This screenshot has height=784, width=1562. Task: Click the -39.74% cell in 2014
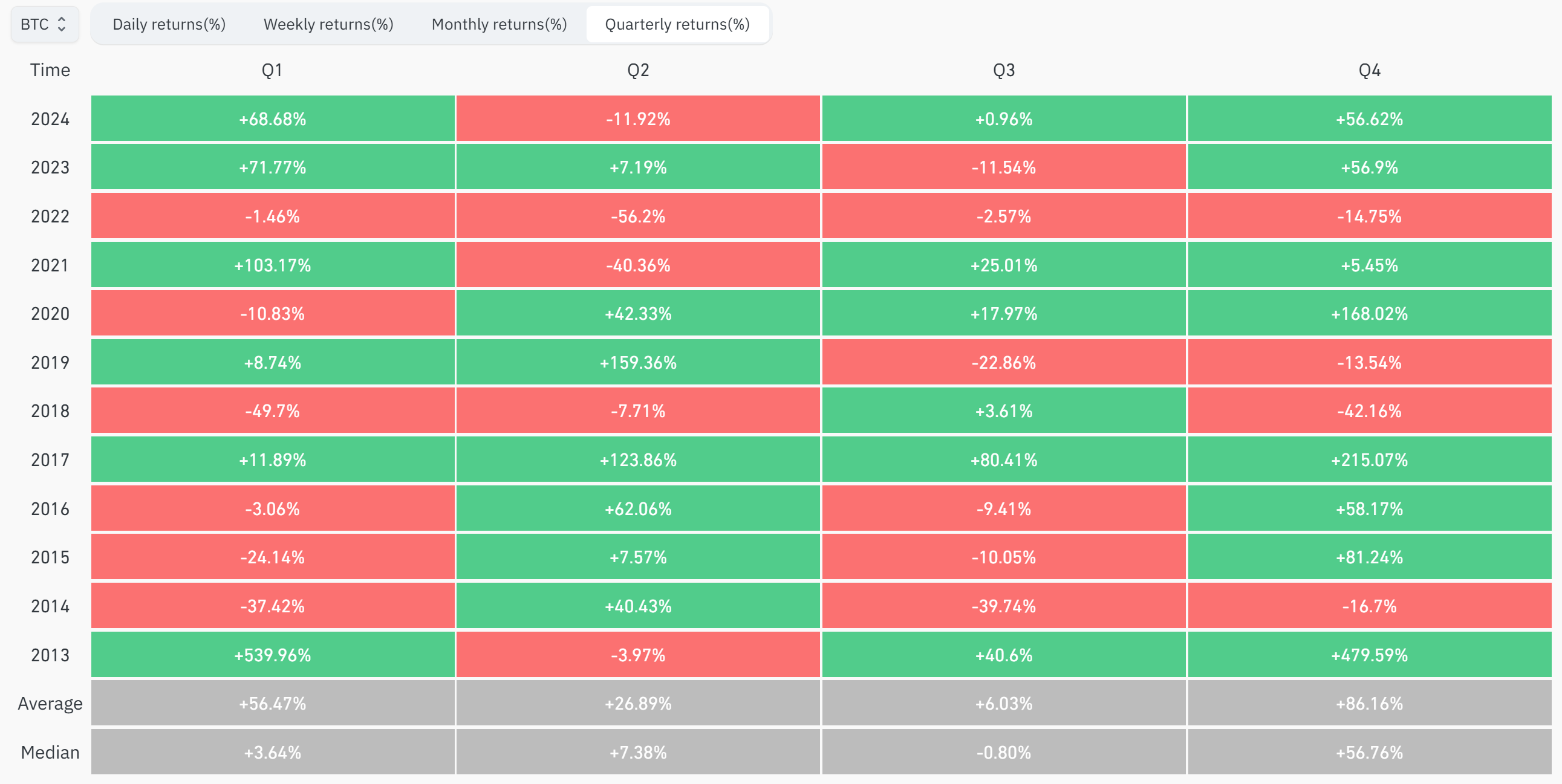(x=1003, y=606)
